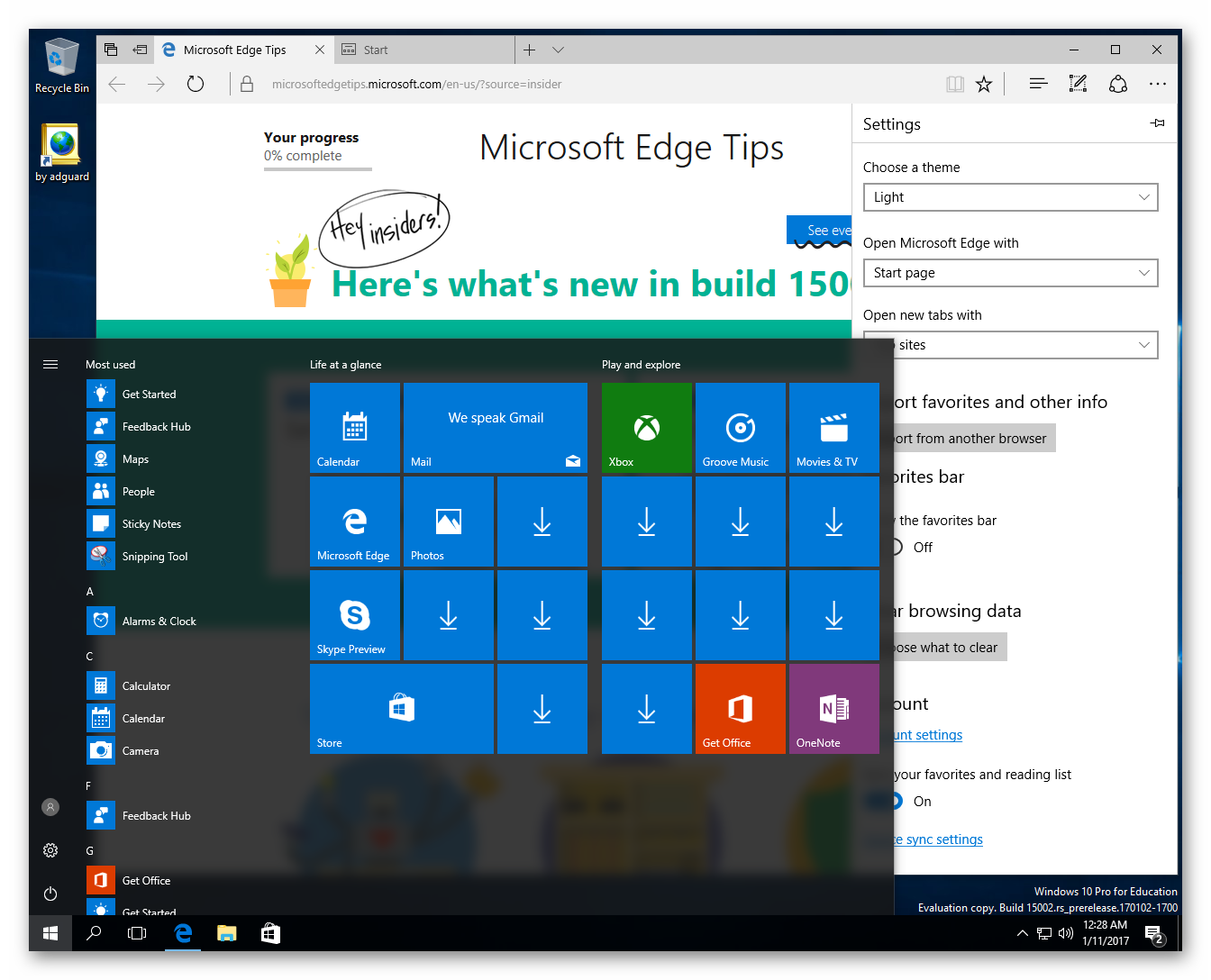Show hidden system tray icons chevron
The image size is (1211, 980).
click(x=1022, y=933)
